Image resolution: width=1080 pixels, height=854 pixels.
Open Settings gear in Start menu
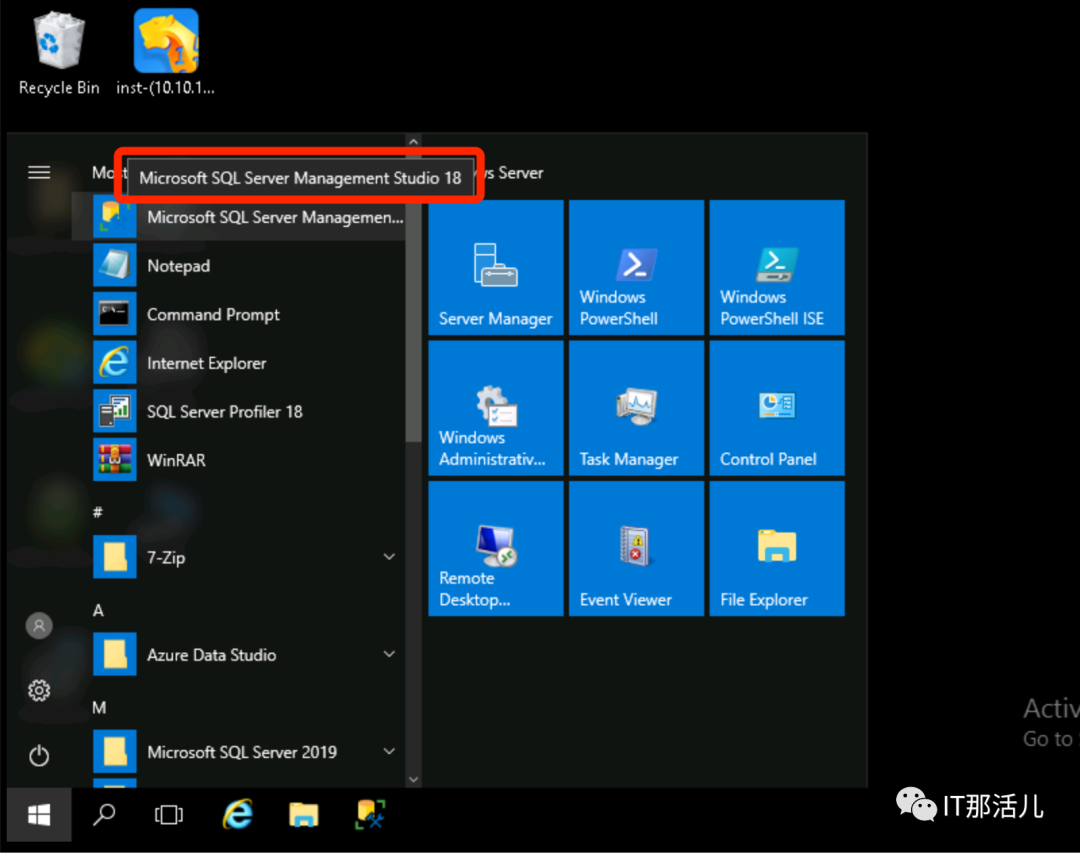pyautogui.click(x=39, y=690)
